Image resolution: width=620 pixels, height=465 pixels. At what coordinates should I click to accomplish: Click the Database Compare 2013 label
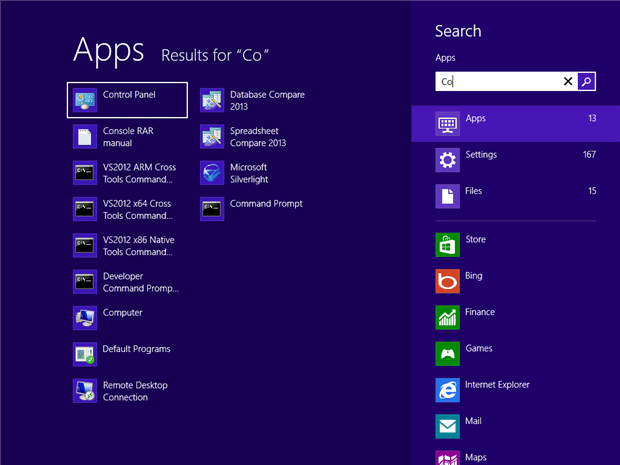[x=267, y=100]
